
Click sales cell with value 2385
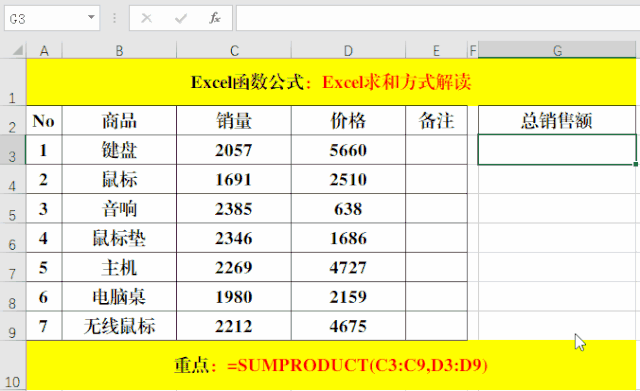click(234, 209)
